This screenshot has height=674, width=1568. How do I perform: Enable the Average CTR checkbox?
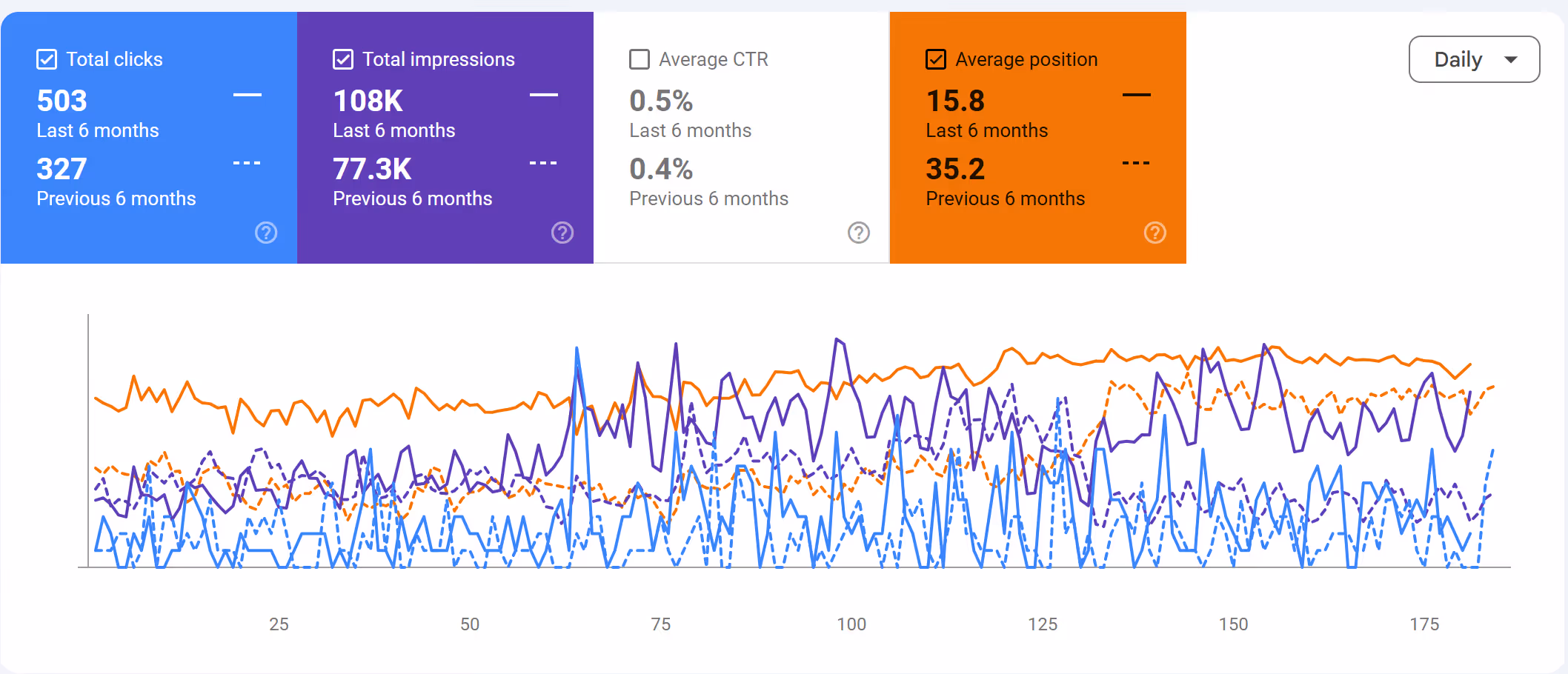pyautogui.click(x=640, y=59)
